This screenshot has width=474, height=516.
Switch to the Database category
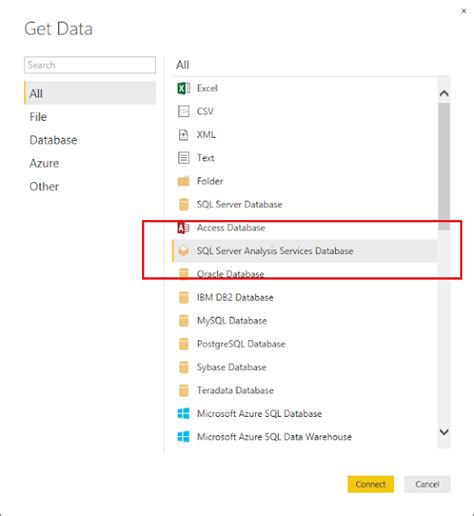coord(90,140)
